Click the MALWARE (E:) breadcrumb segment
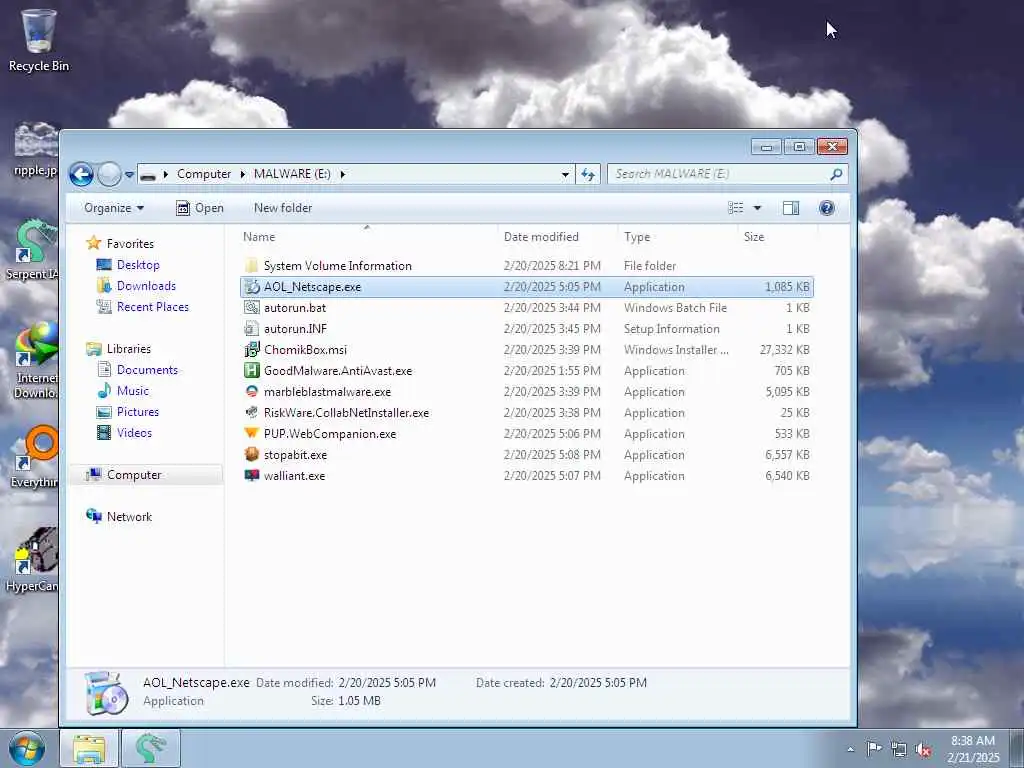Viewport: 1024px width, 768px height. (x=292, y=174)
